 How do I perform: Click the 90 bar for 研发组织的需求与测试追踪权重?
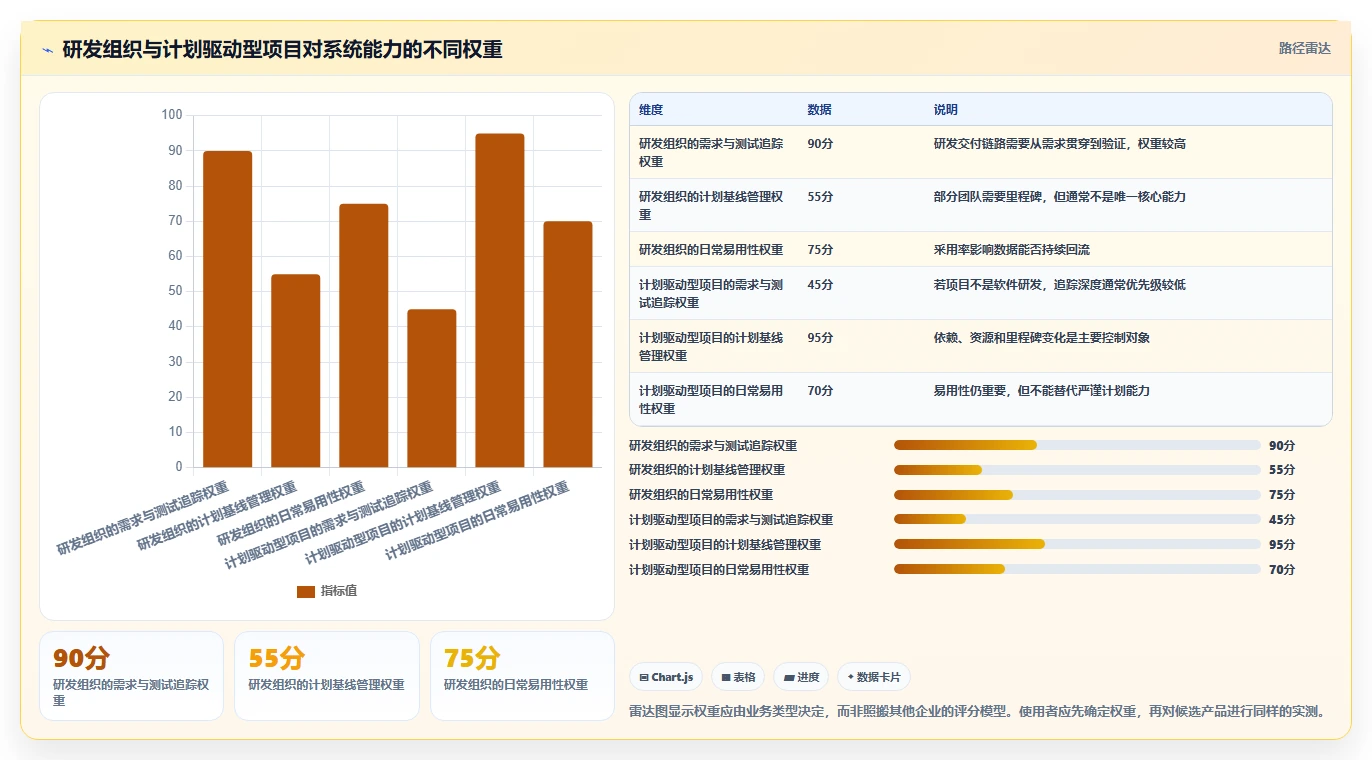(228, 309)
